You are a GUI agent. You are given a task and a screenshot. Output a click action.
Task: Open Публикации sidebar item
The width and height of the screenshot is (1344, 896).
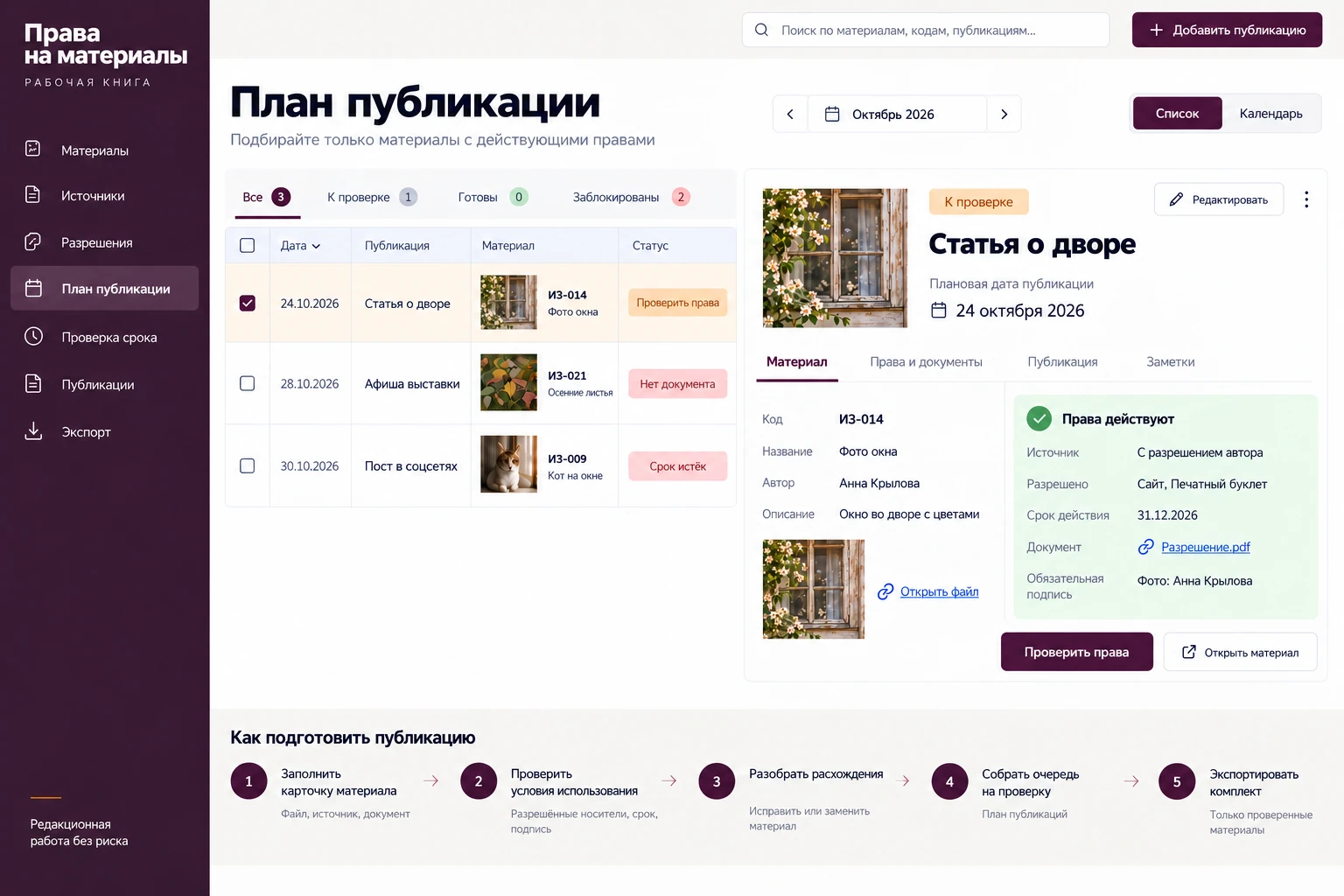[x=104, y=384]
